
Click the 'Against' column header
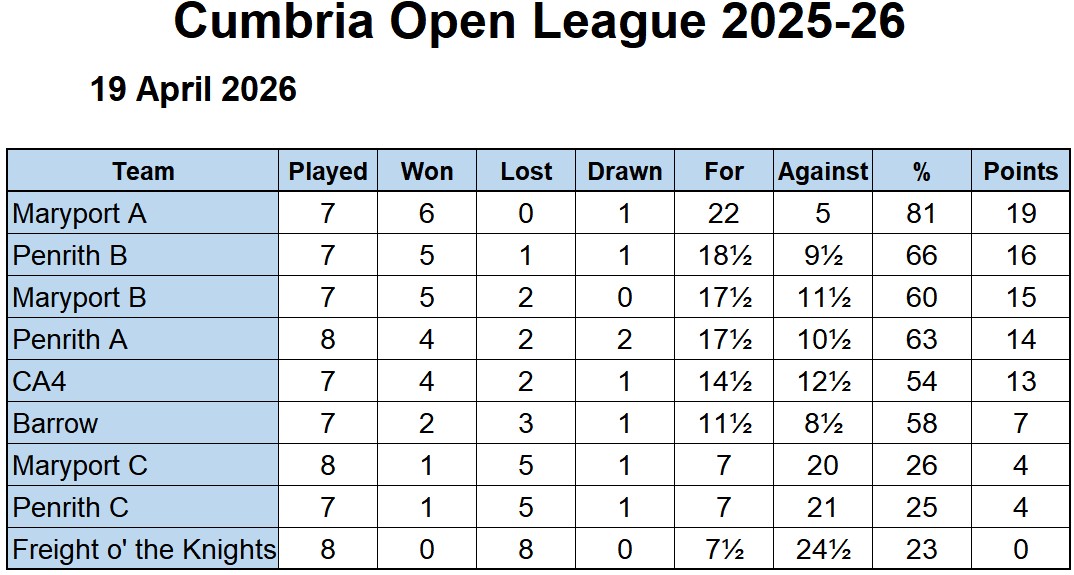(x=823, y=171)
